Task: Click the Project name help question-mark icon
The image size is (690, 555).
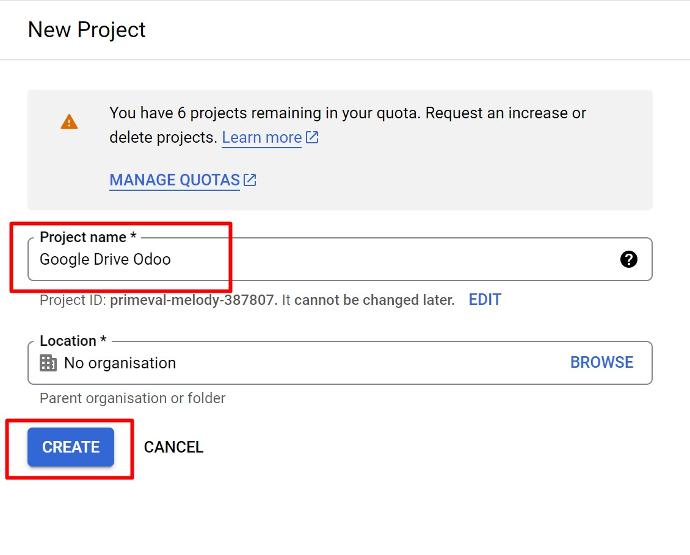Action: click(628, 259)
